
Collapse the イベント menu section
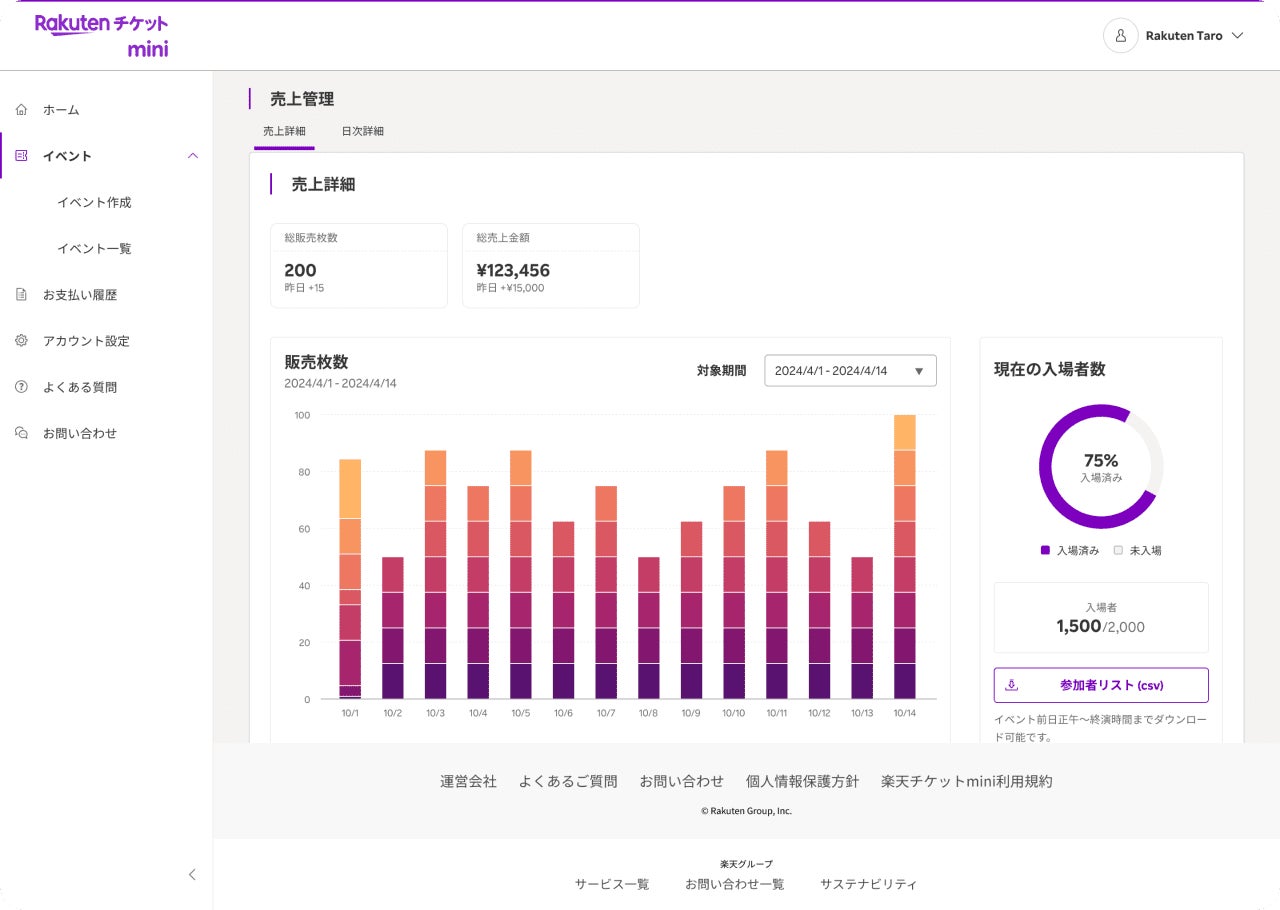[x=193, y=156]
